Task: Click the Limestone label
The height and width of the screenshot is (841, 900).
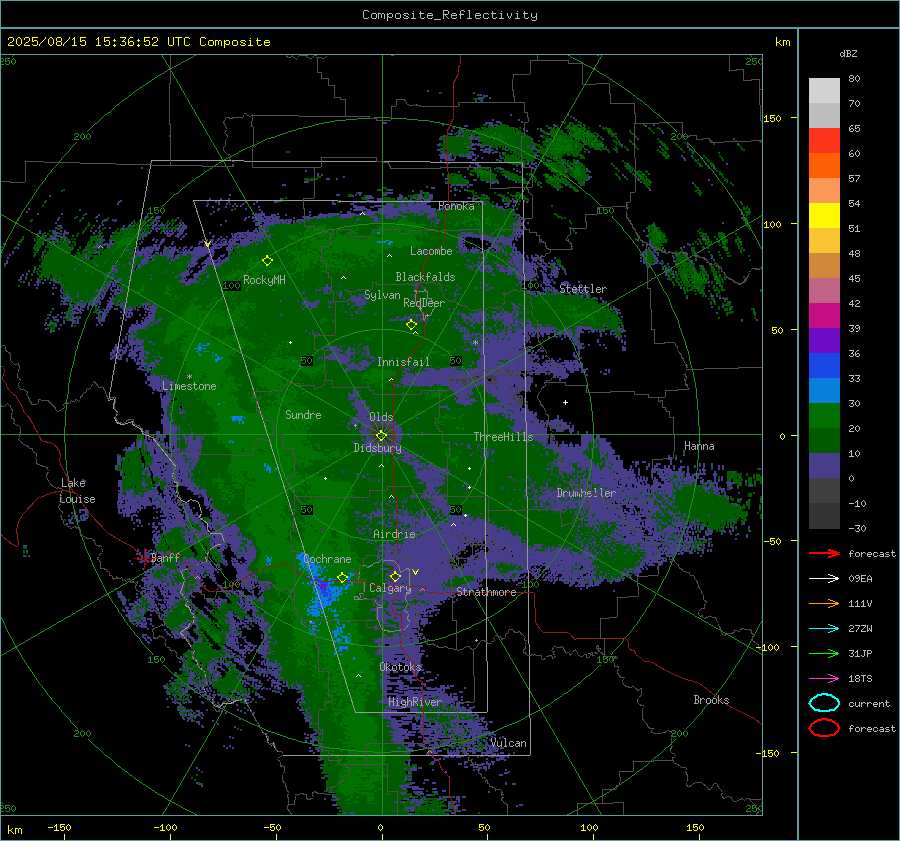Action: 189,386
